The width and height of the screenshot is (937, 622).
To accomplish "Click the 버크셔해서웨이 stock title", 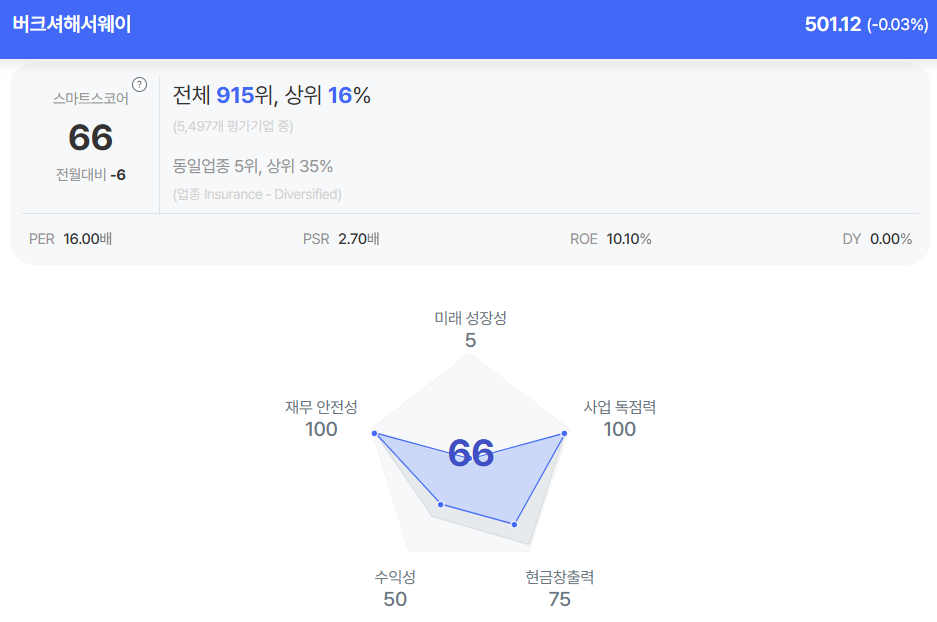I will pyautogui.click(x=72, y=24).
